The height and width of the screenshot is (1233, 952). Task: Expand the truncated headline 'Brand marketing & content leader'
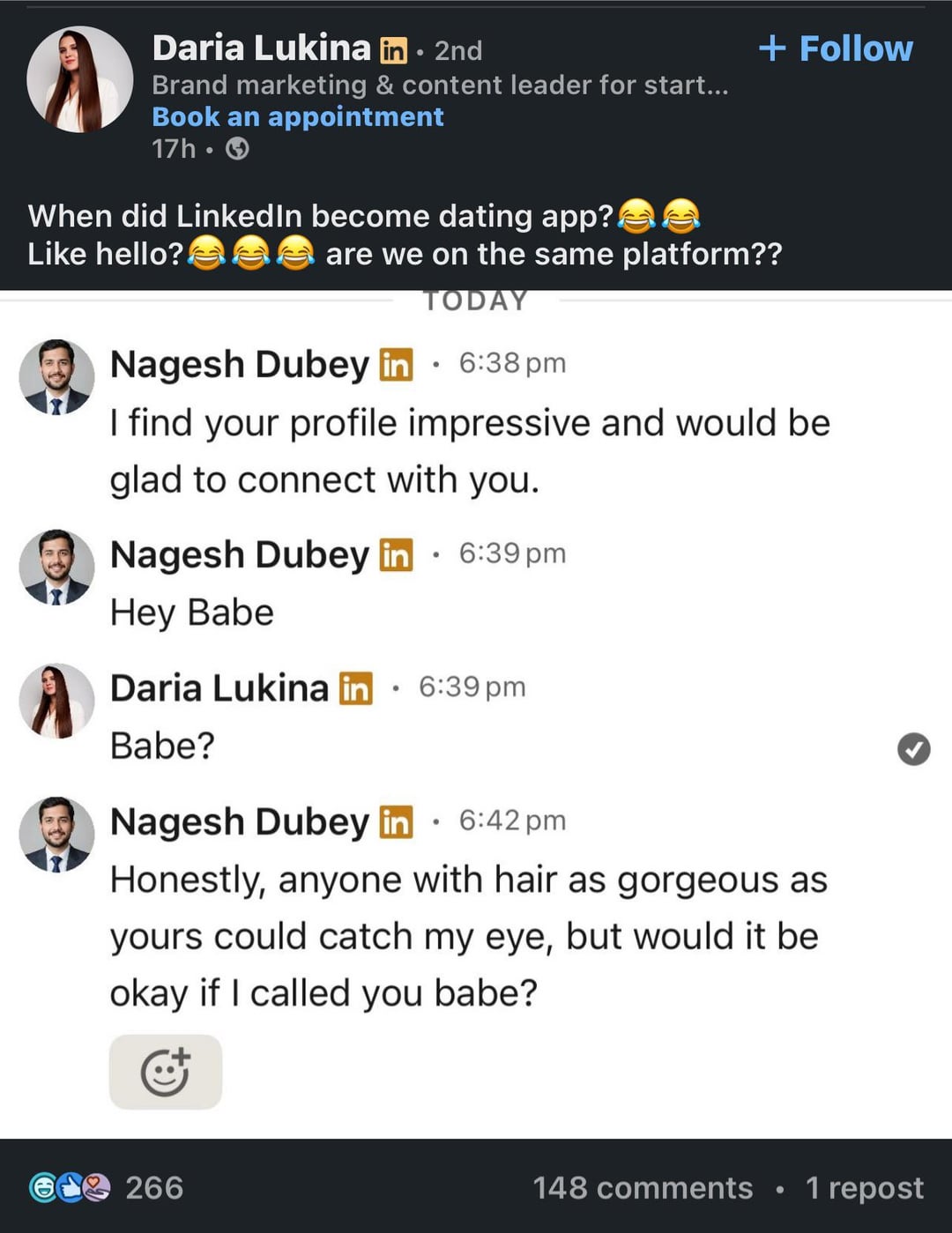pos(440,85)
